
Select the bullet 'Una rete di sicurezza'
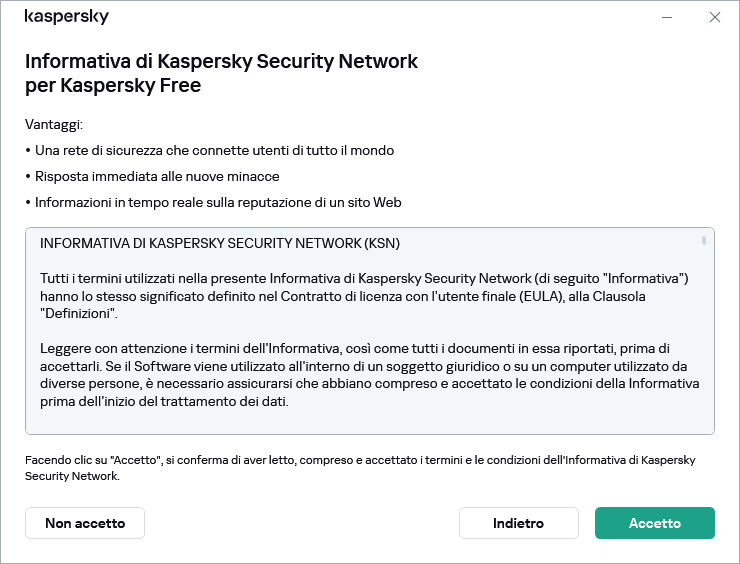coord(214,150)
